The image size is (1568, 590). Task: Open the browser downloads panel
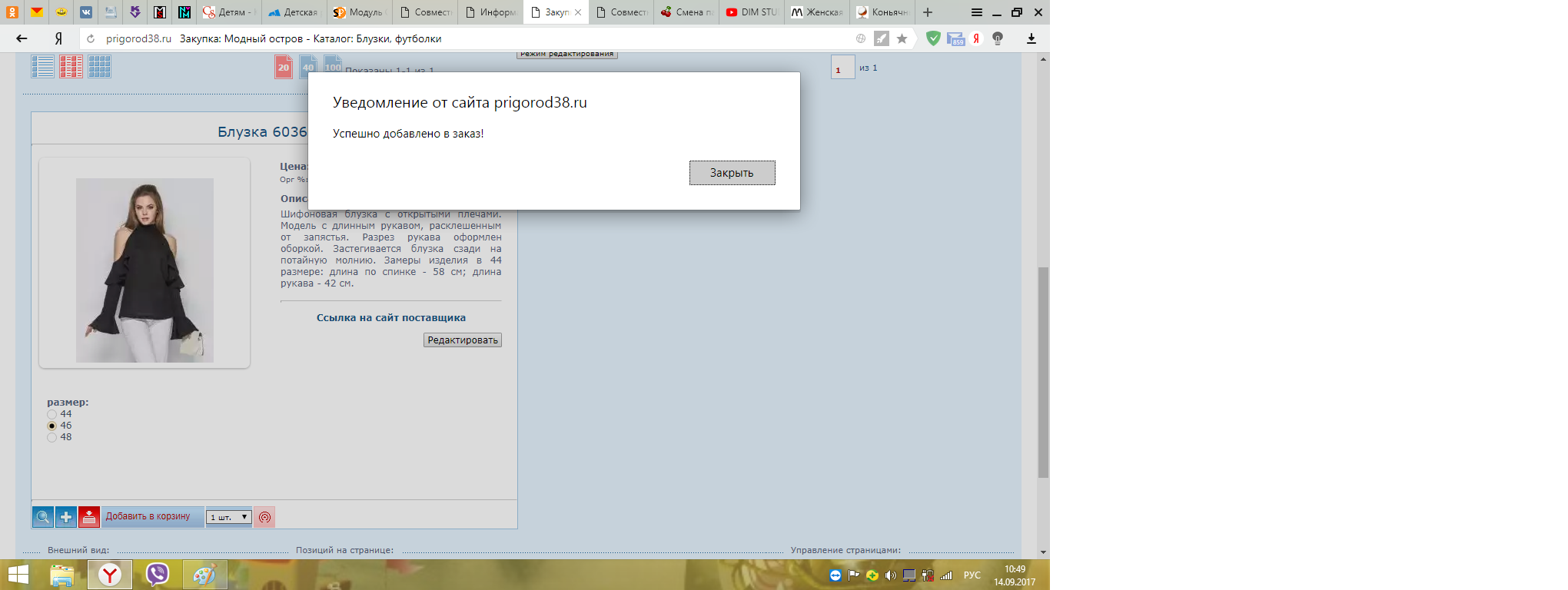coord(1031,38)
